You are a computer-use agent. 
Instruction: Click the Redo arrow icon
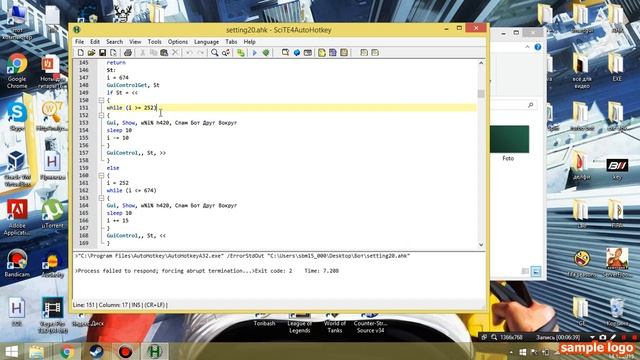(200, 53)
